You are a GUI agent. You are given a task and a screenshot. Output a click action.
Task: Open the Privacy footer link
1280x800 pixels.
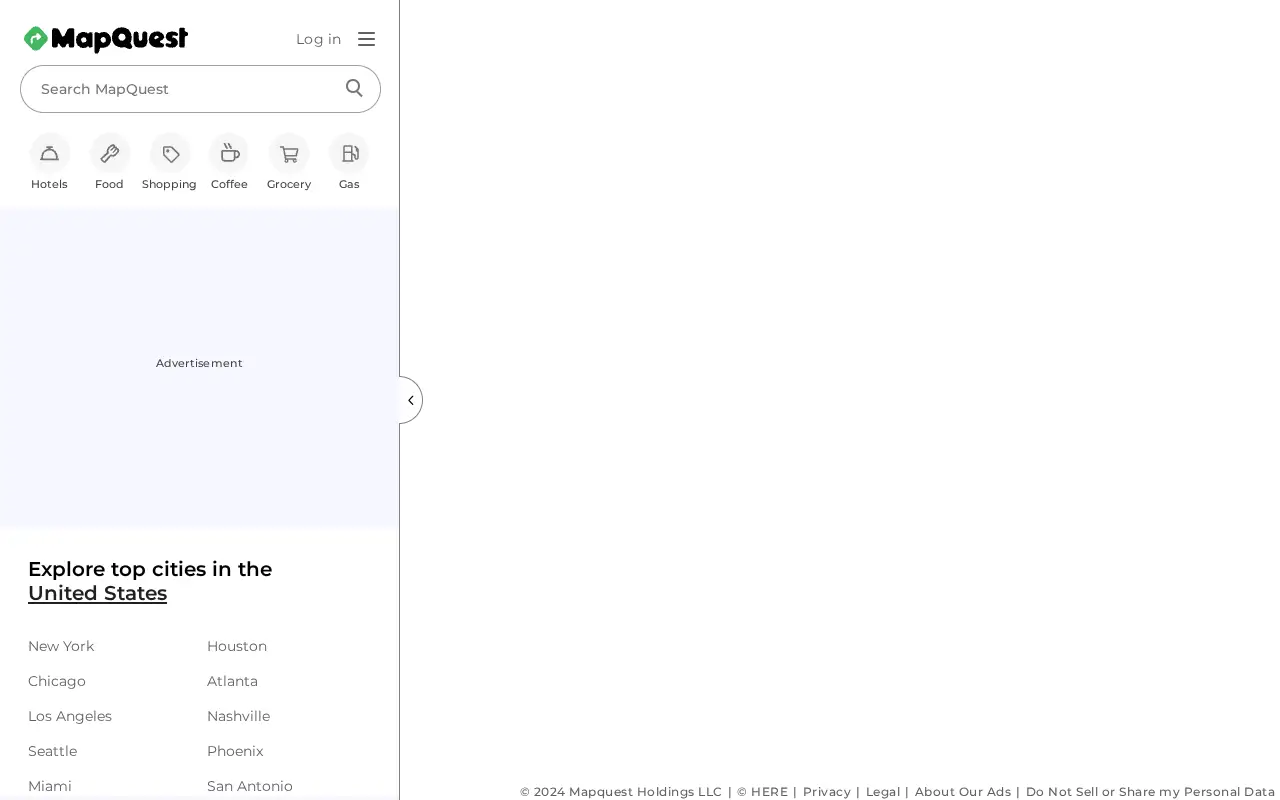click(827, 792)
